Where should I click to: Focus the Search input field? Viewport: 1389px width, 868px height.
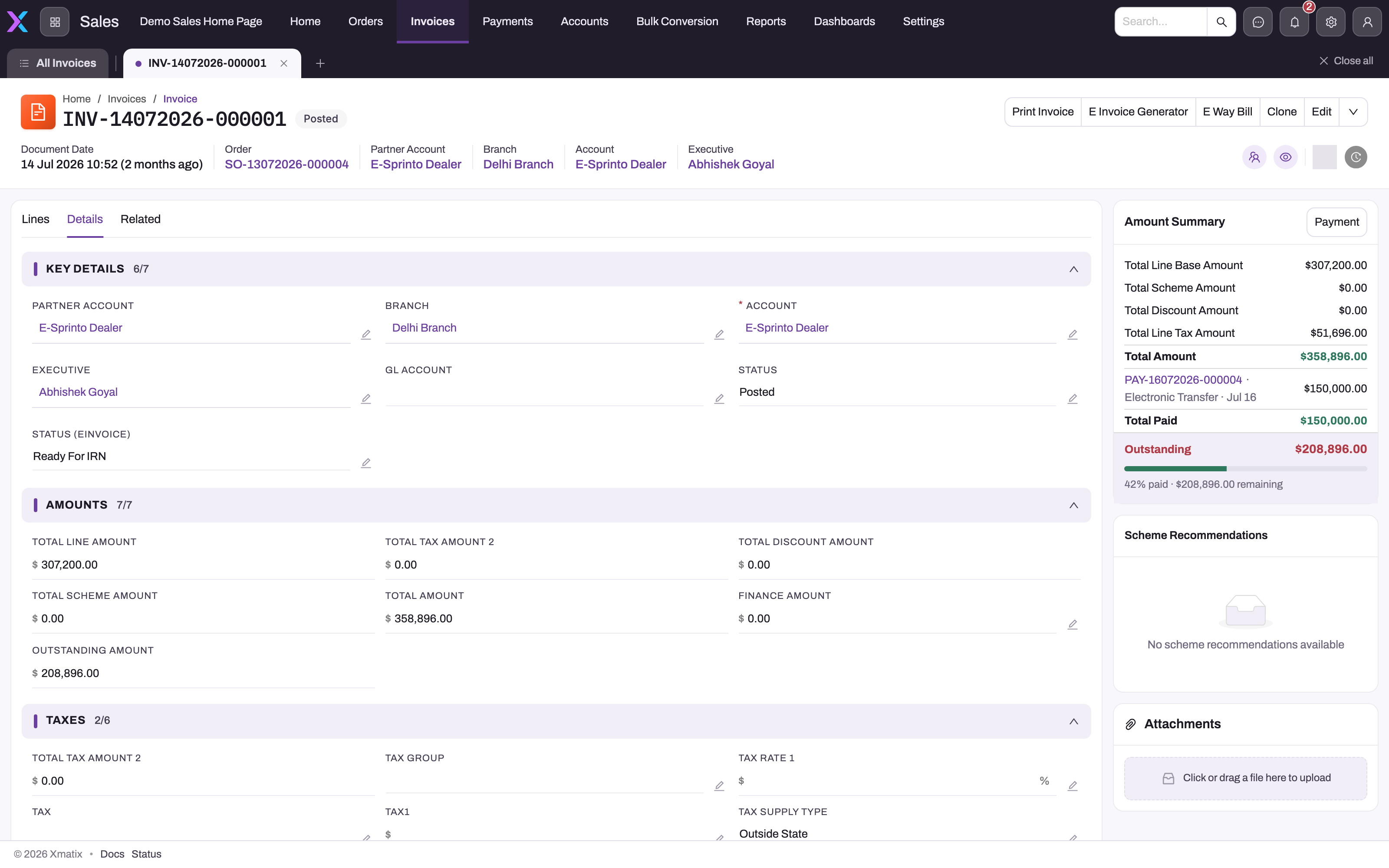(1161, 22)
